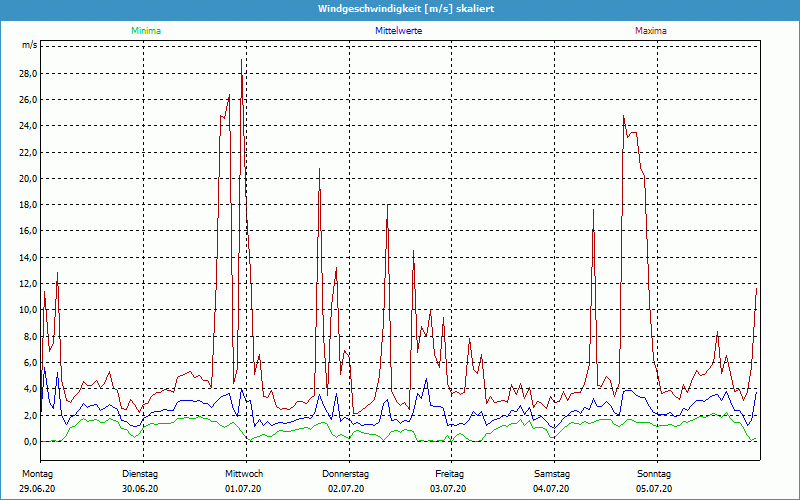Click the date 01.07.20

click(x=243, y=489)
